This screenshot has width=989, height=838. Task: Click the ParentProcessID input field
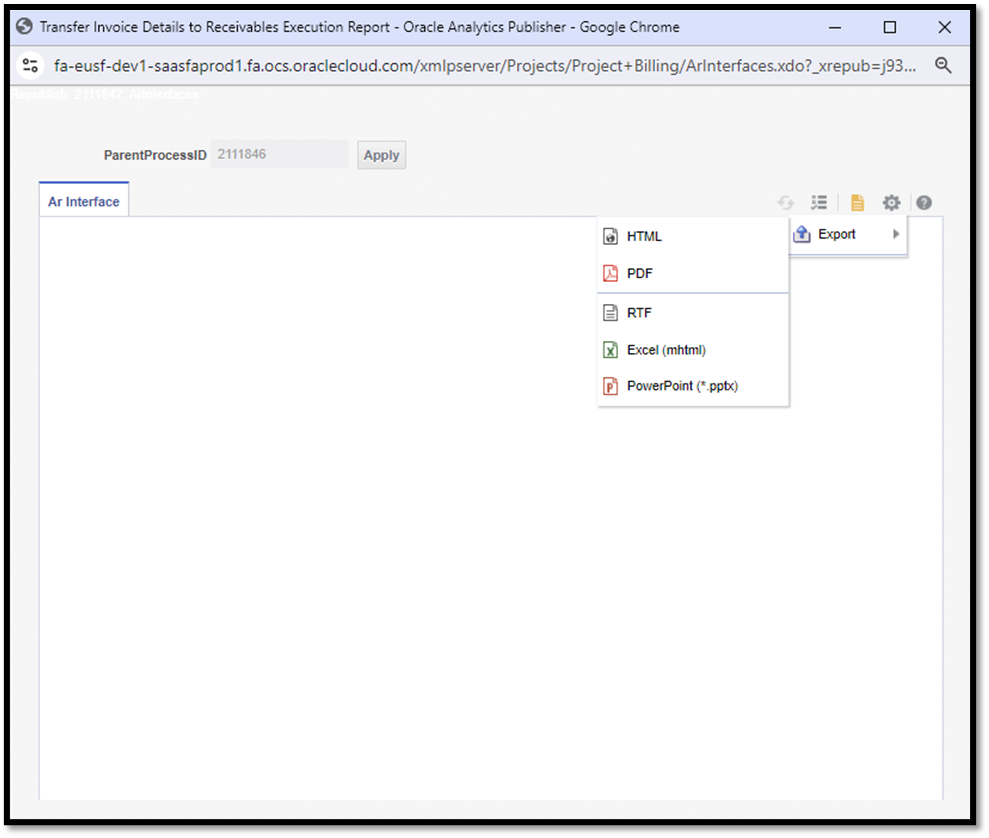point(279,154)
